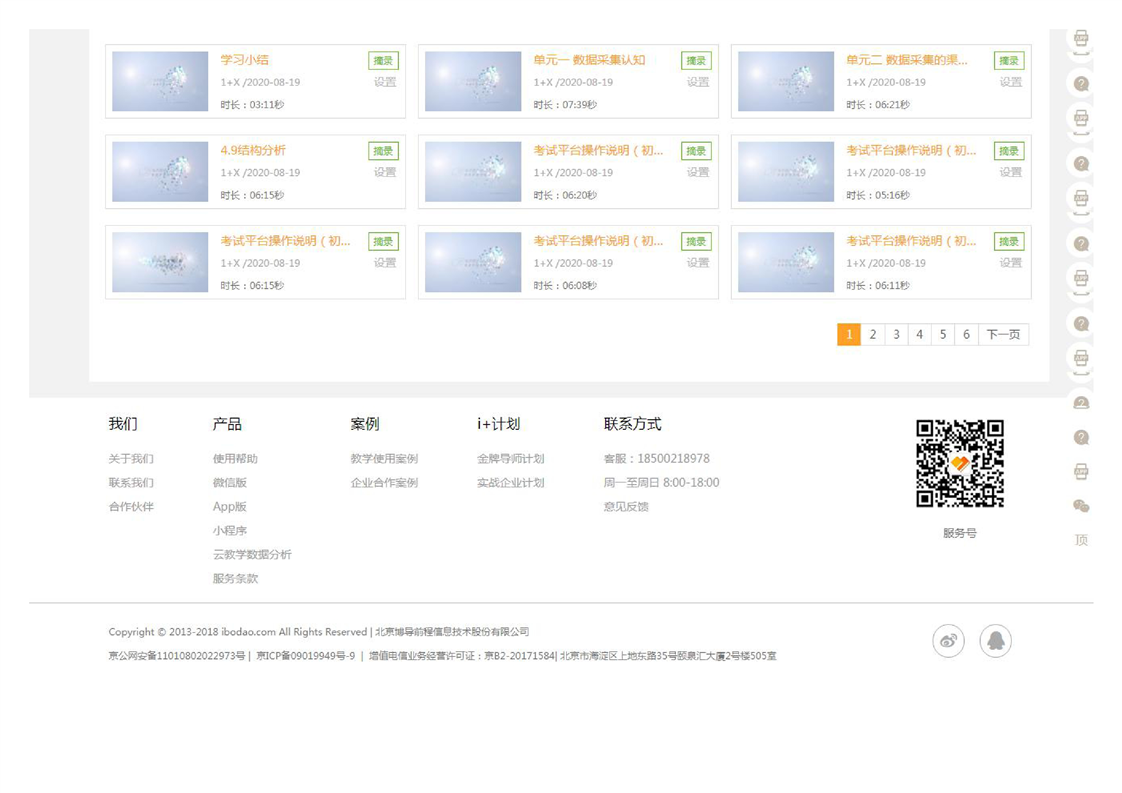Select the 教学使用案例 footer link
Viewport: 1122px width, 793px height.
coord(384,459)
